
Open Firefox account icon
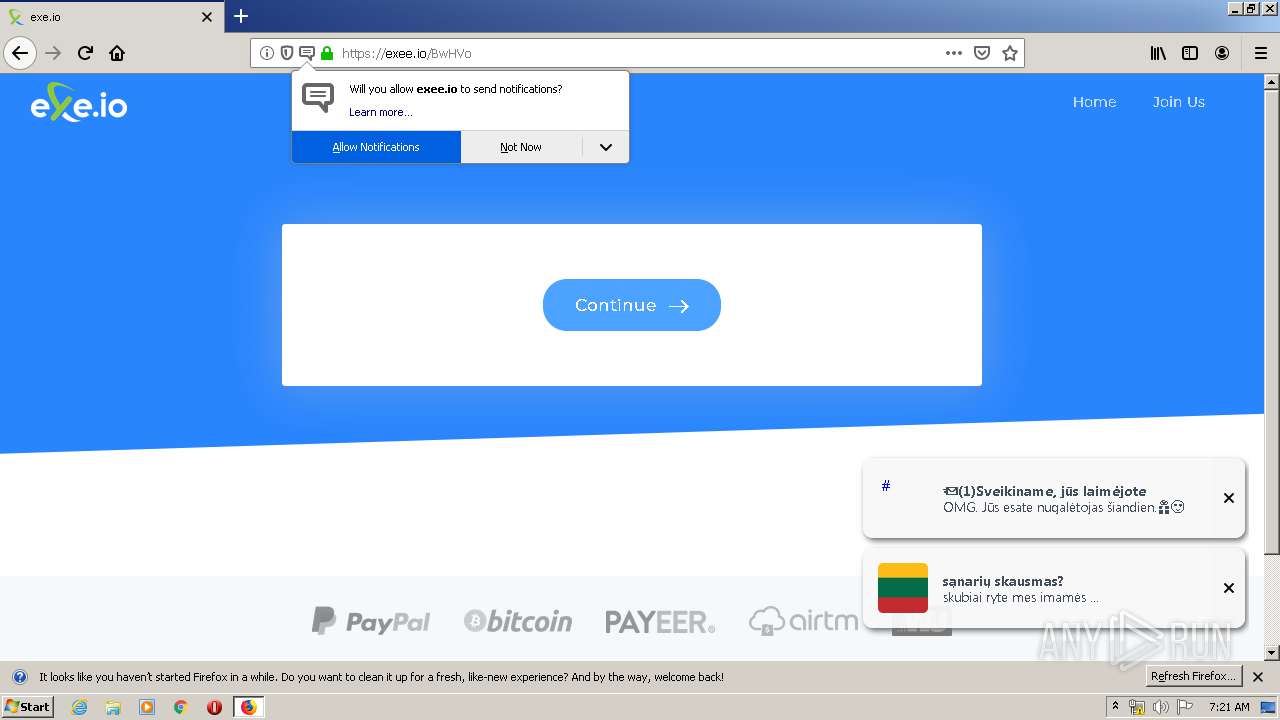click(x=1222, y=53)
